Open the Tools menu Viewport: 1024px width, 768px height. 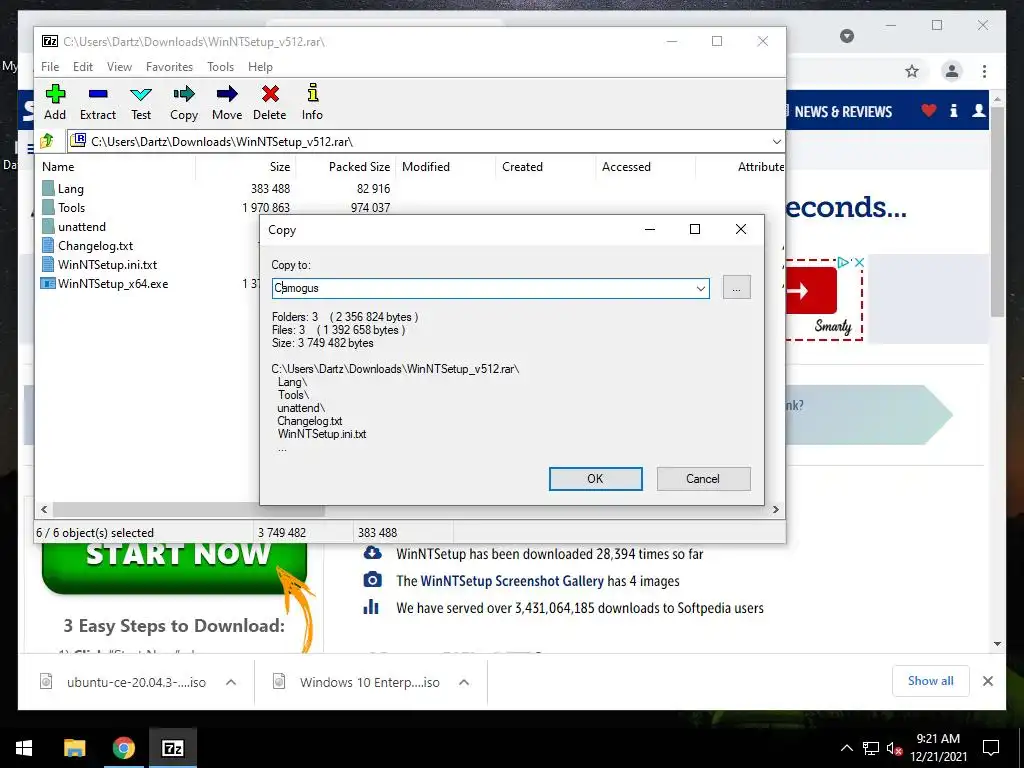pyautogui.click(x=220, y=67)
